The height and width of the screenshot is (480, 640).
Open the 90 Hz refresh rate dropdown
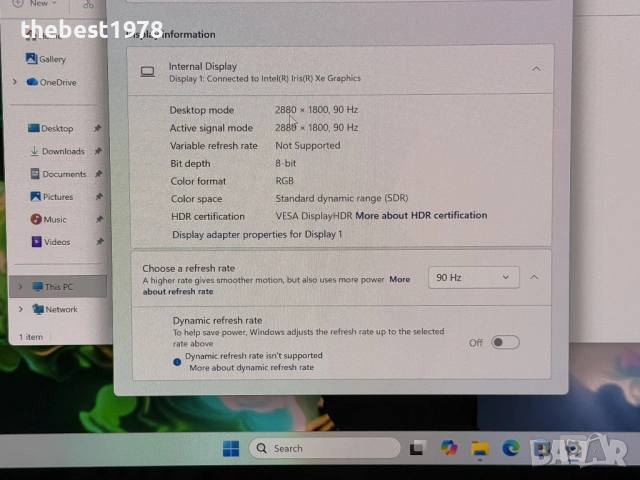(473, 278)
